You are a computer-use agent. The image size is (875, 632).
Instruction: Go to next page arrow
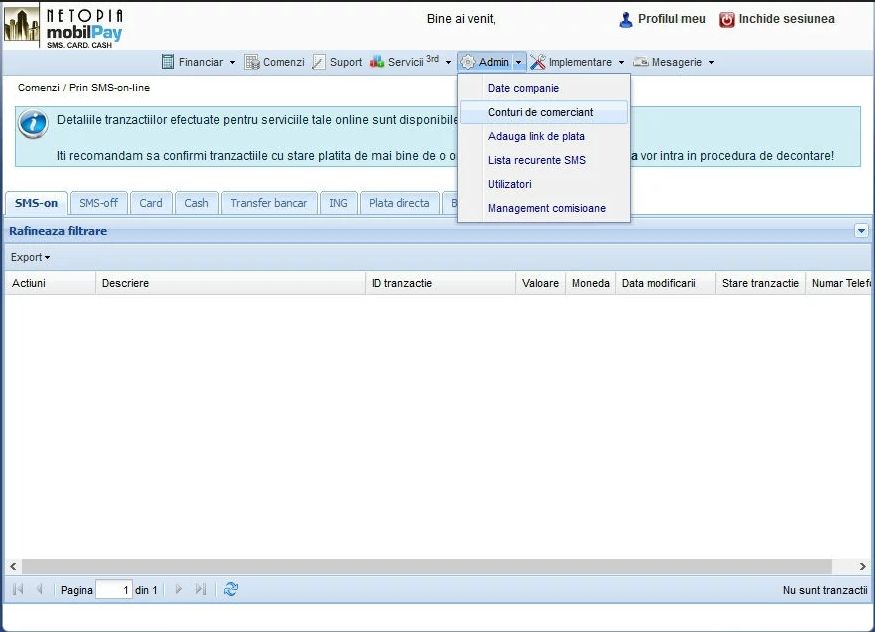coord(179,590)
